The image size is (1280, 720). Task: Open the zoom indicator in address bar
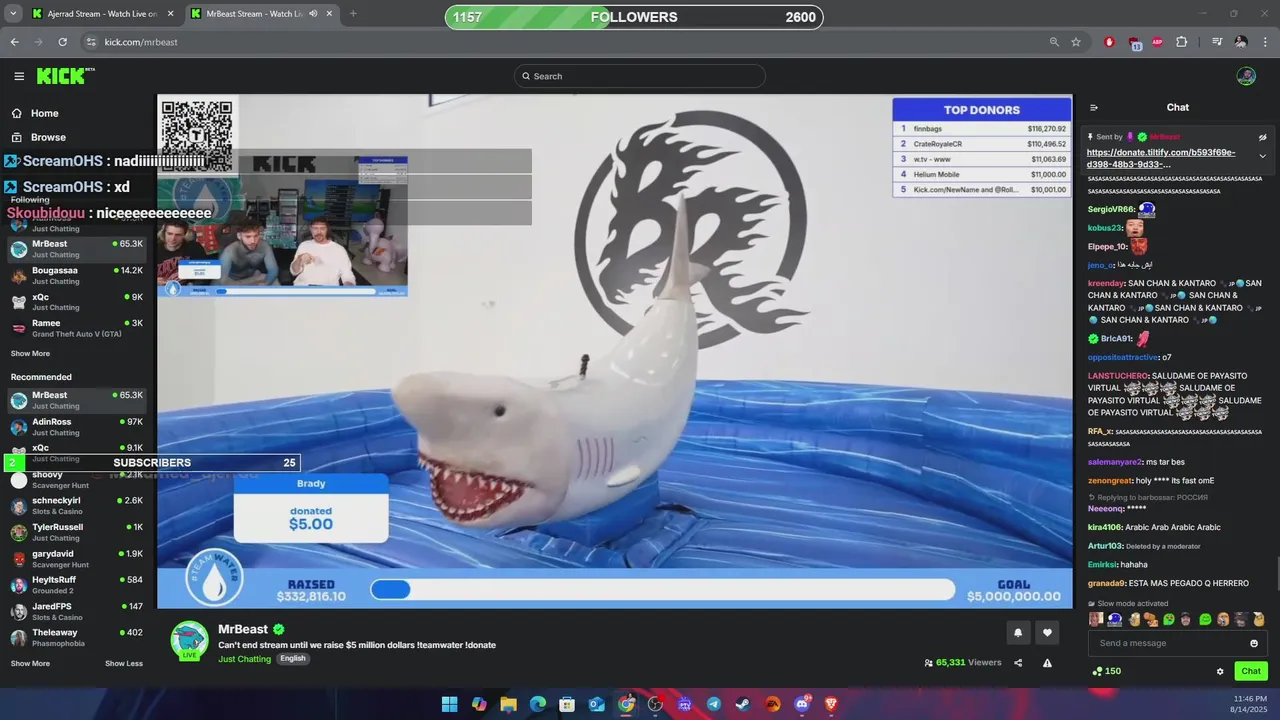pos(1054,42)
